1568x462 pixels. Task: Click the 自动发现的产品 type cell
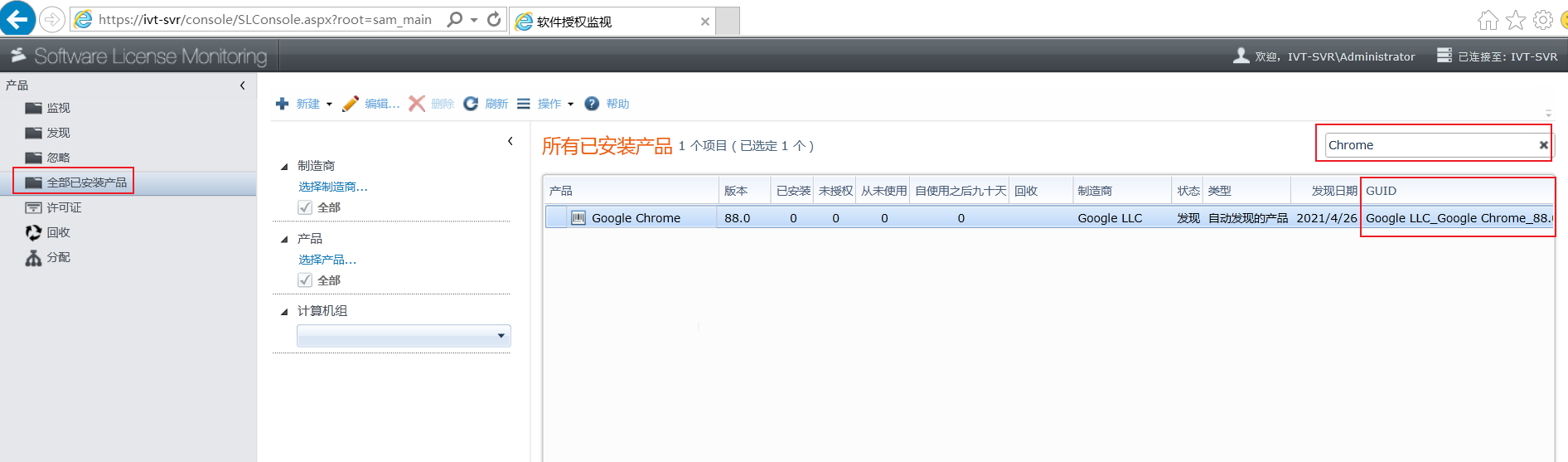[1248, 218]
